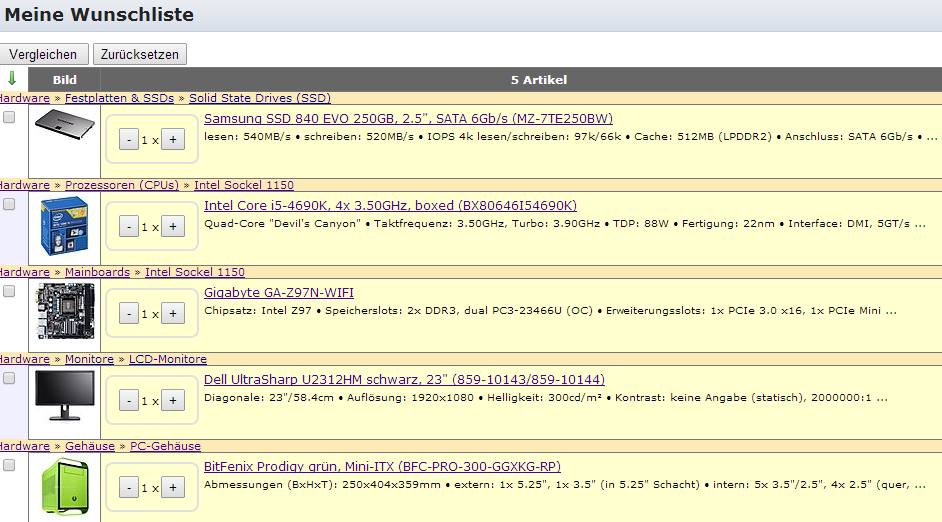Click the Gigabyte mainboard thumbnail image

point(64,309)
